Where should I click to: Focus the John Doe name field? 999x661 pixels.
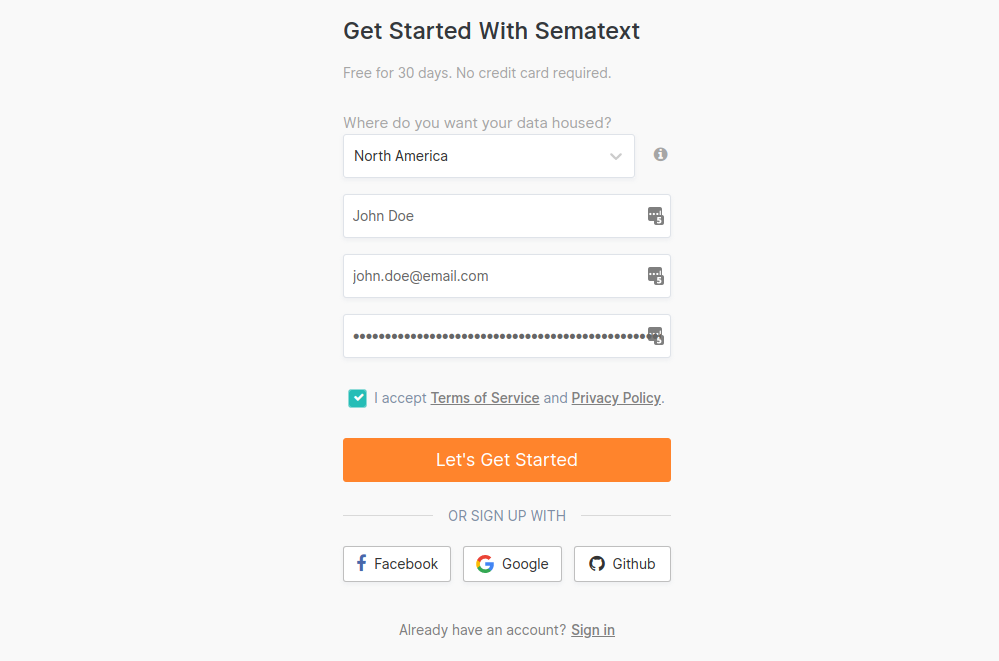coord(507,216)
